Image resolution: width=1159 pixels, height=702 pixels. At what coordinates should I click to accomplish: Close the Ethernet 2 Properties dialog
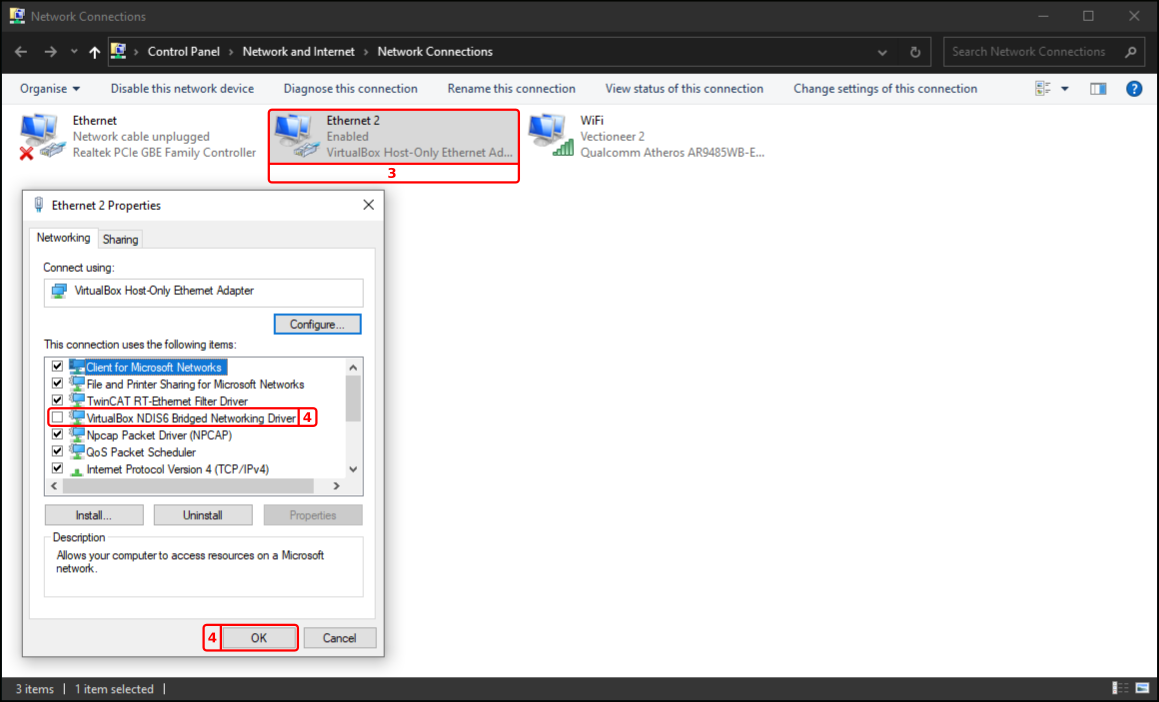click(368, 205)
